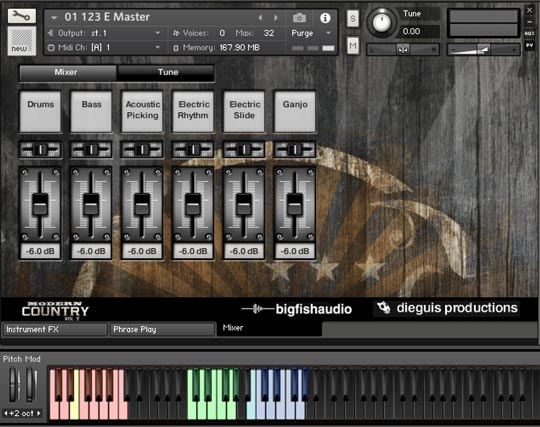Go to previous instrument preset arrow

[x=260, y=18]
